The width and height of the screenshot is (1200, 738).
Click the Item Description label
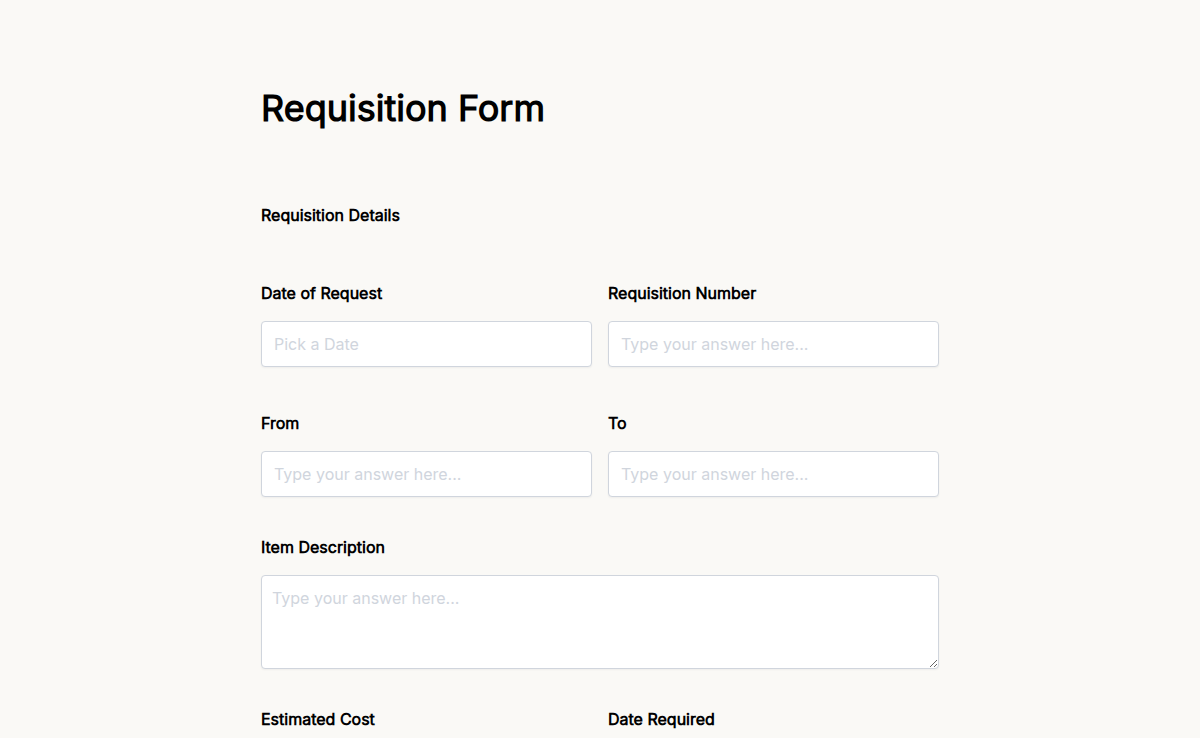tap(322, 547)
